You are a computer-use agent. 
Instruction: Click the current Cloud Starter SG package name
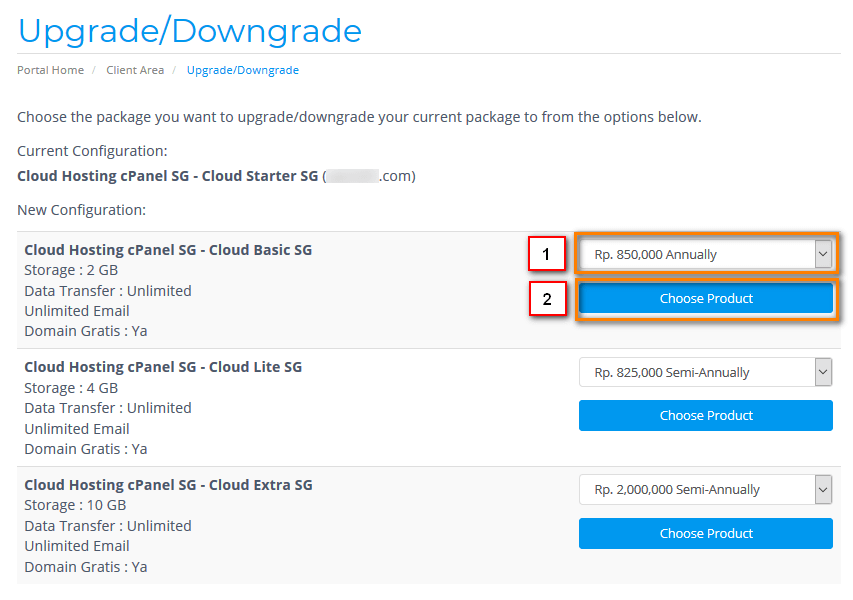168,176
